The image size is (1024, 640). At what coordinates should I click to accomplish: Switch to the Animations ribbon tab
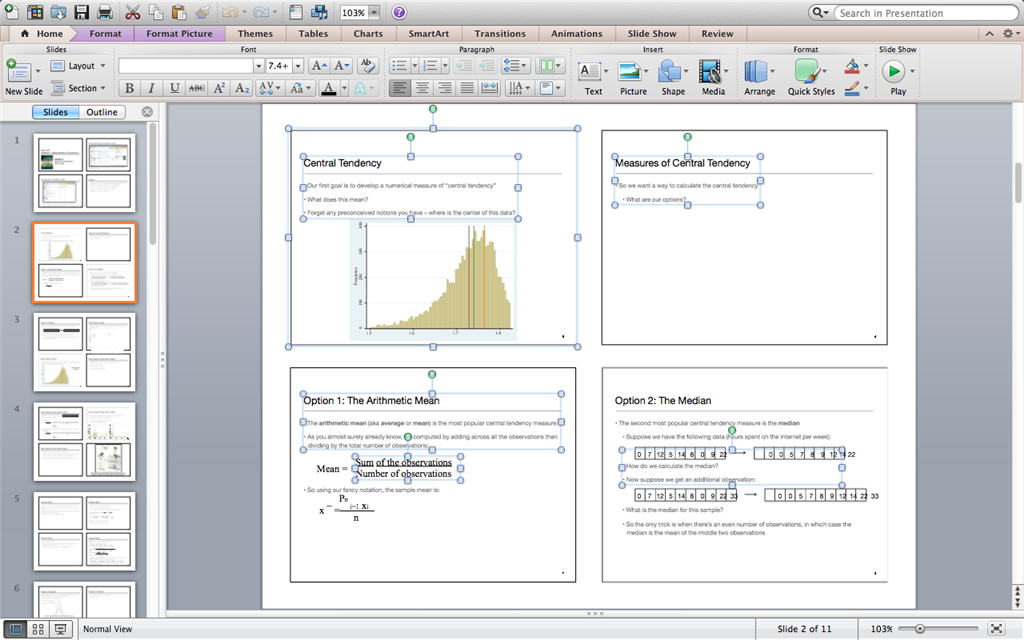tap(577, 33)
